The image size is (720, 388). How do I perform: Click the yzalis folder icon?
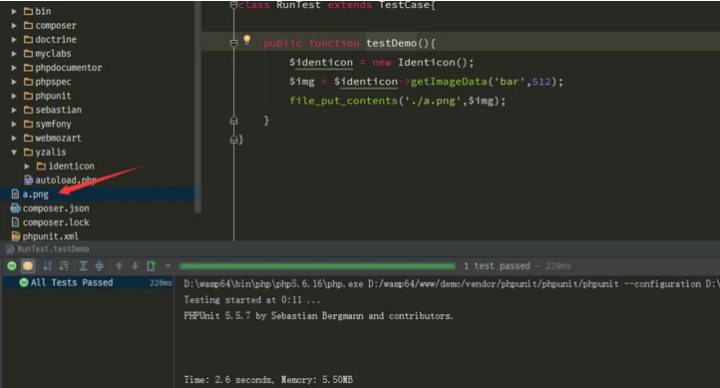click(x=28, y=152)
